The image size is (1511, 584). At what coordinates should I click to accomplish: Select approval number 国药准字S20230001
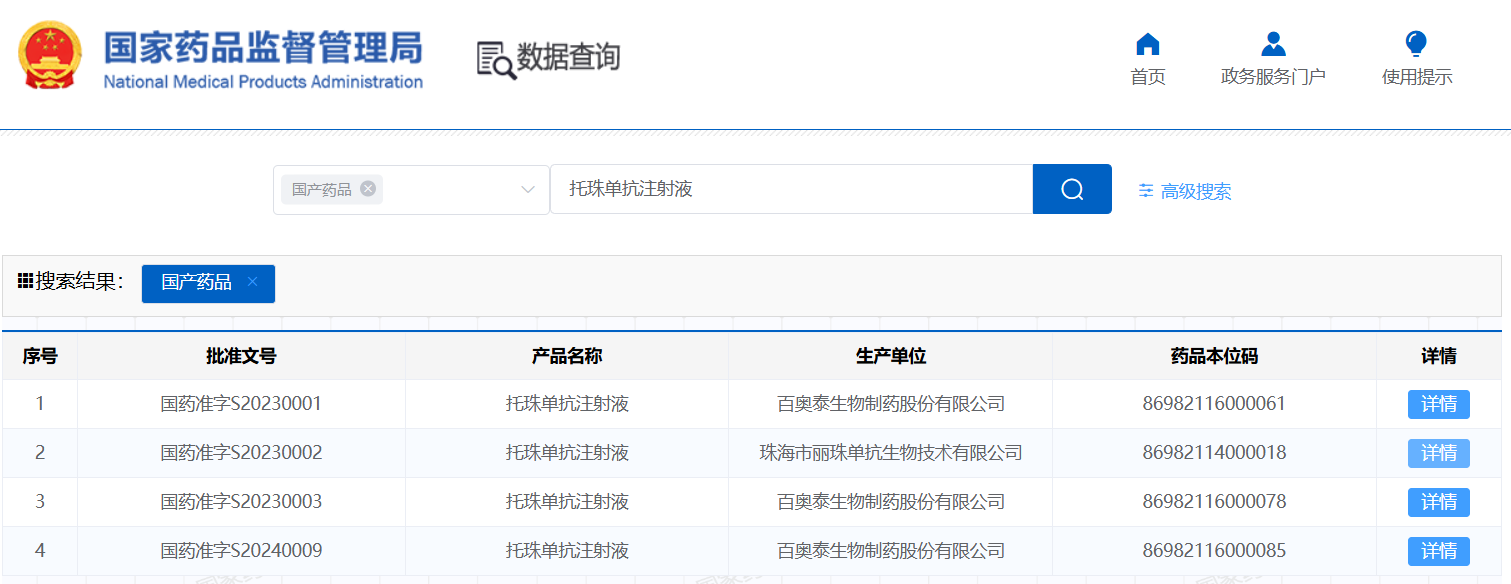click(x=241, y=404)
